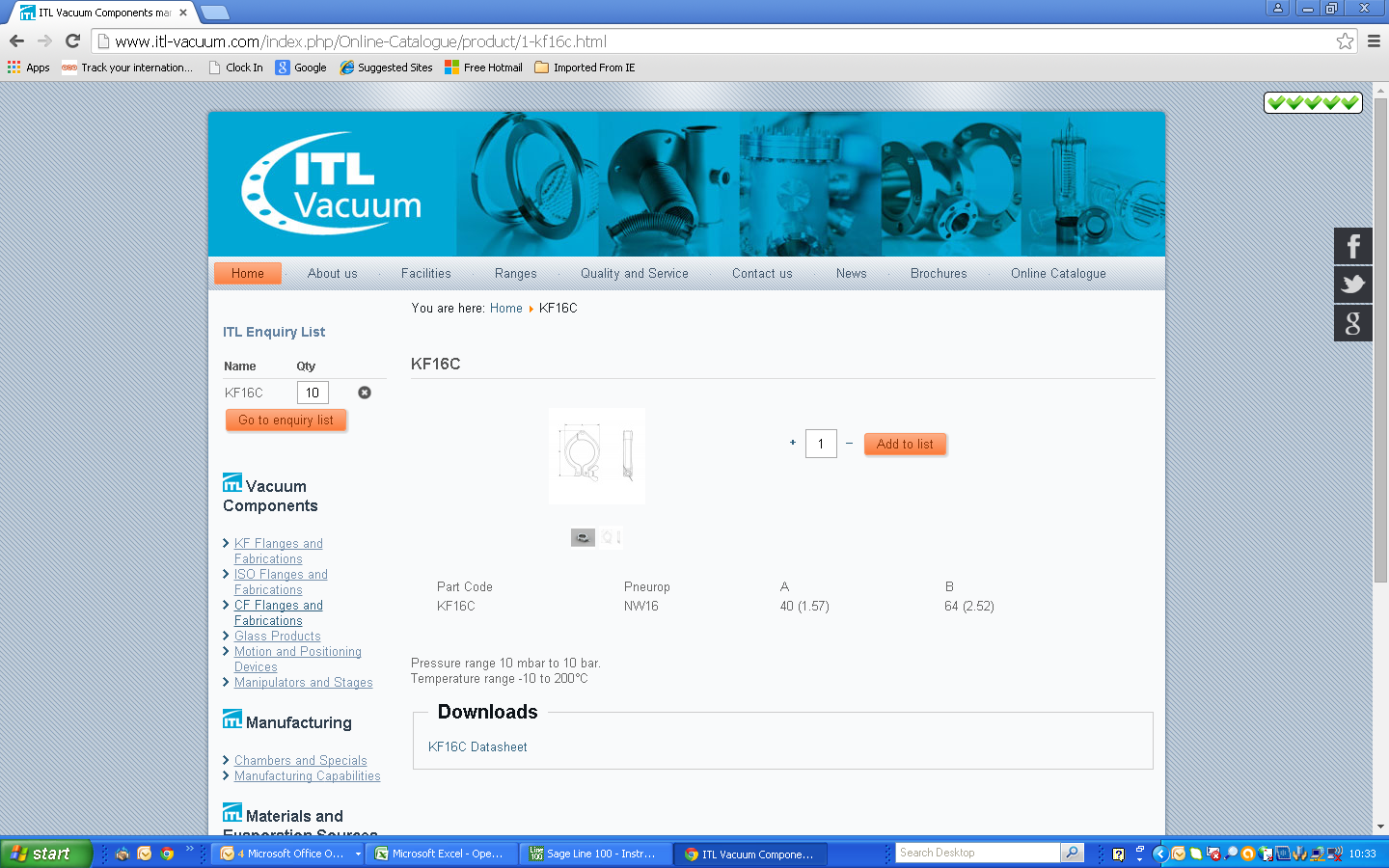1389x868 pixels.
Task: Open the Contact us menu item
Action: [762, 273]
